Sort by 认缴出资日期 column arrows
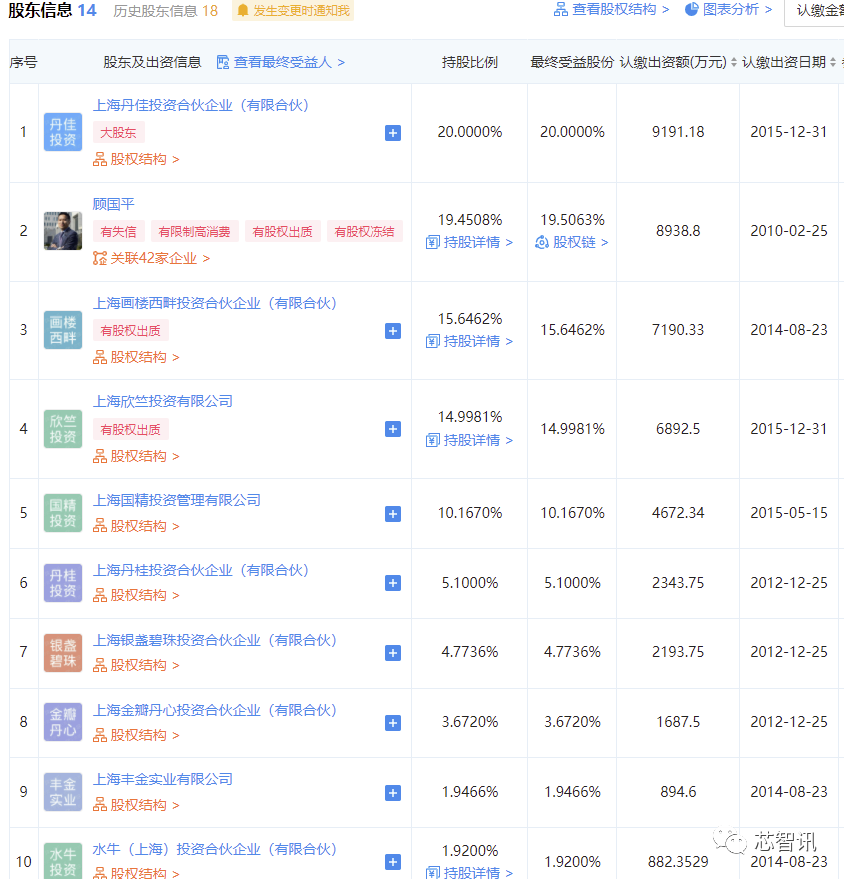The image size is (844, 879). [833, 62]
